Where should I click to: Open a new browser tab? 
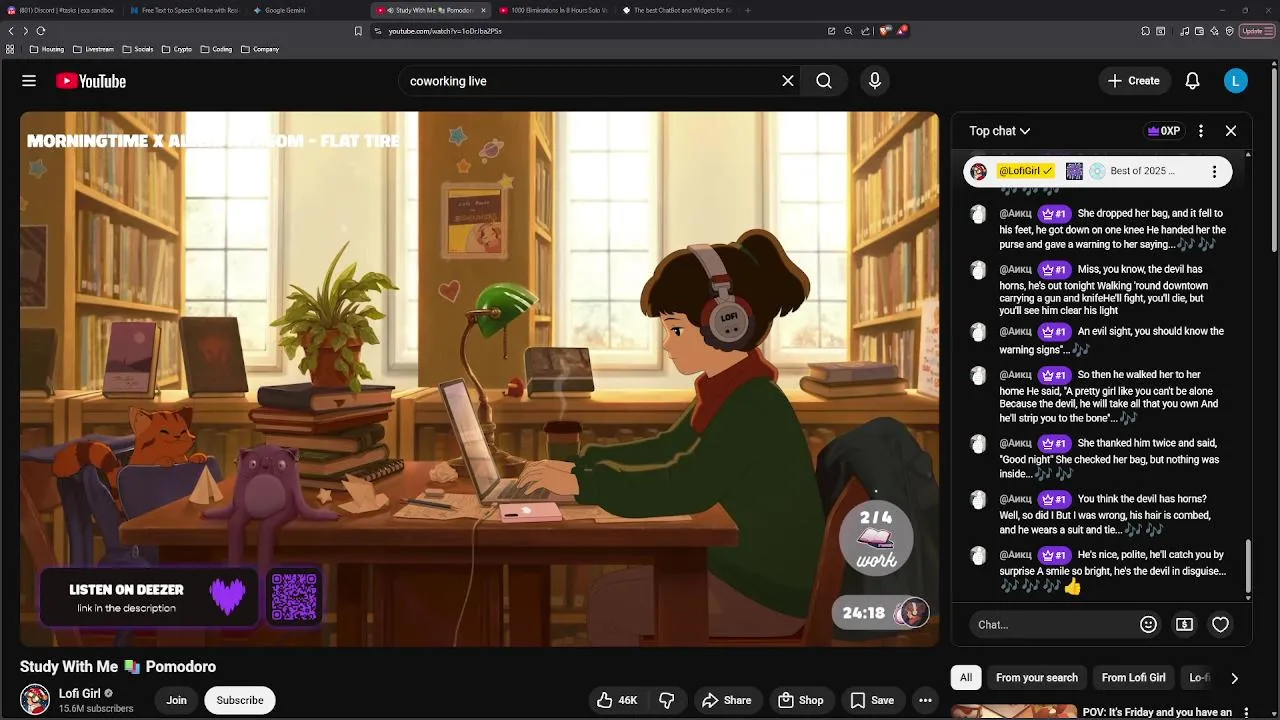click(x=747, y=10)
